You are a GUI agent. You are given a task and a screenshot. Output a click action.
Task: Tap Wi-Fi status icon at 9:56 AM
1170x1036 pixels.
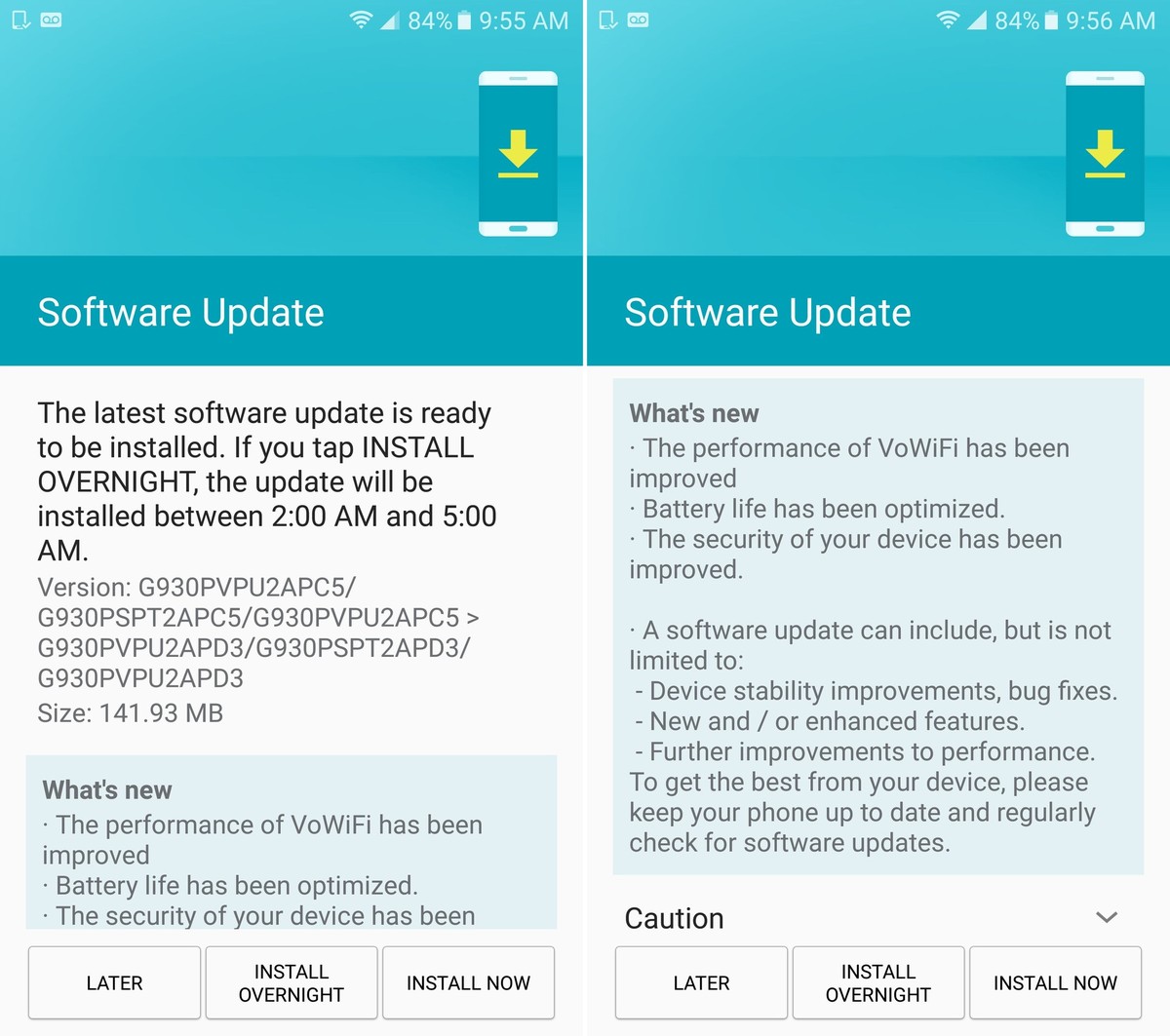pyautogui.click(x=948, y=19)
